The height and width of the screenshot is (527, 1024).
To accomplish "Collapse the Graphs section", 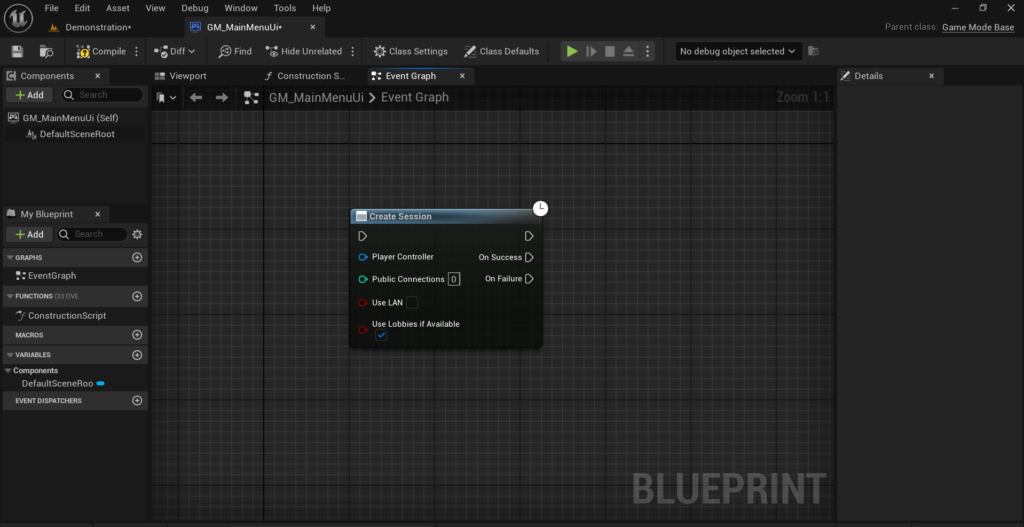I will (10, 257).
